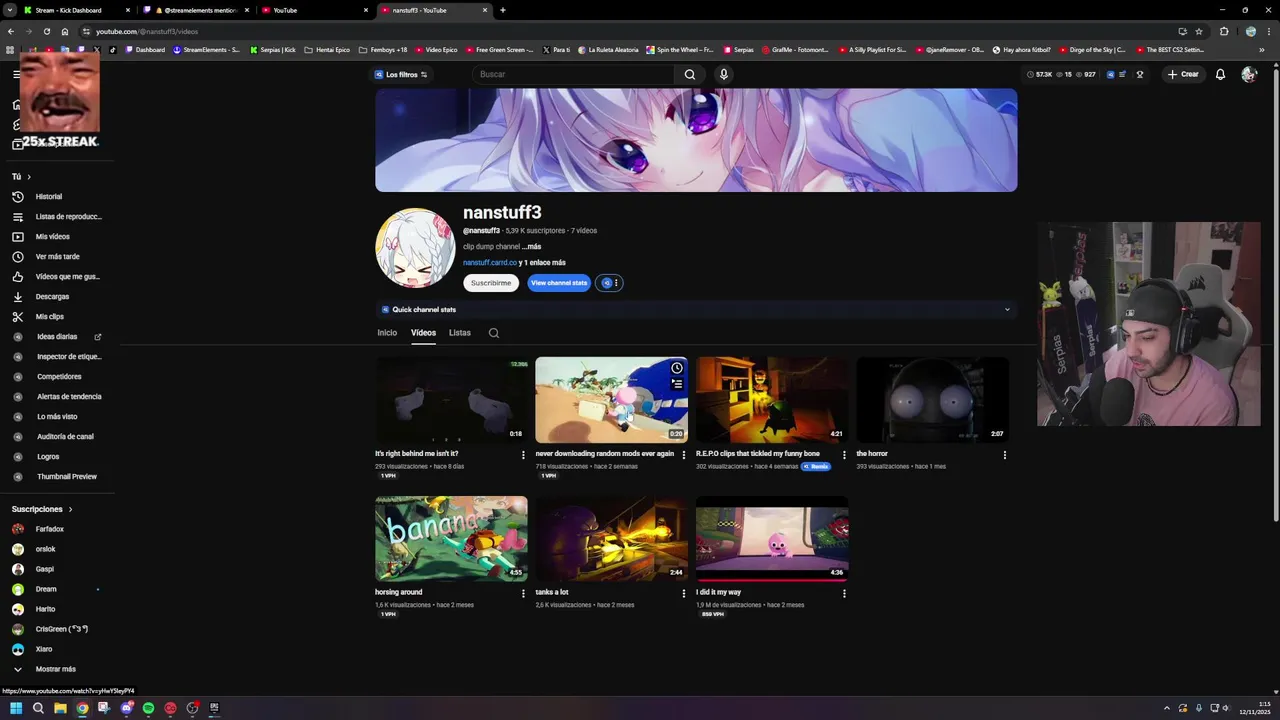1280x720 pixels.
Task: Switch to Stream - Kick Dashboard browser tab
Action: (x=75, y=10)
